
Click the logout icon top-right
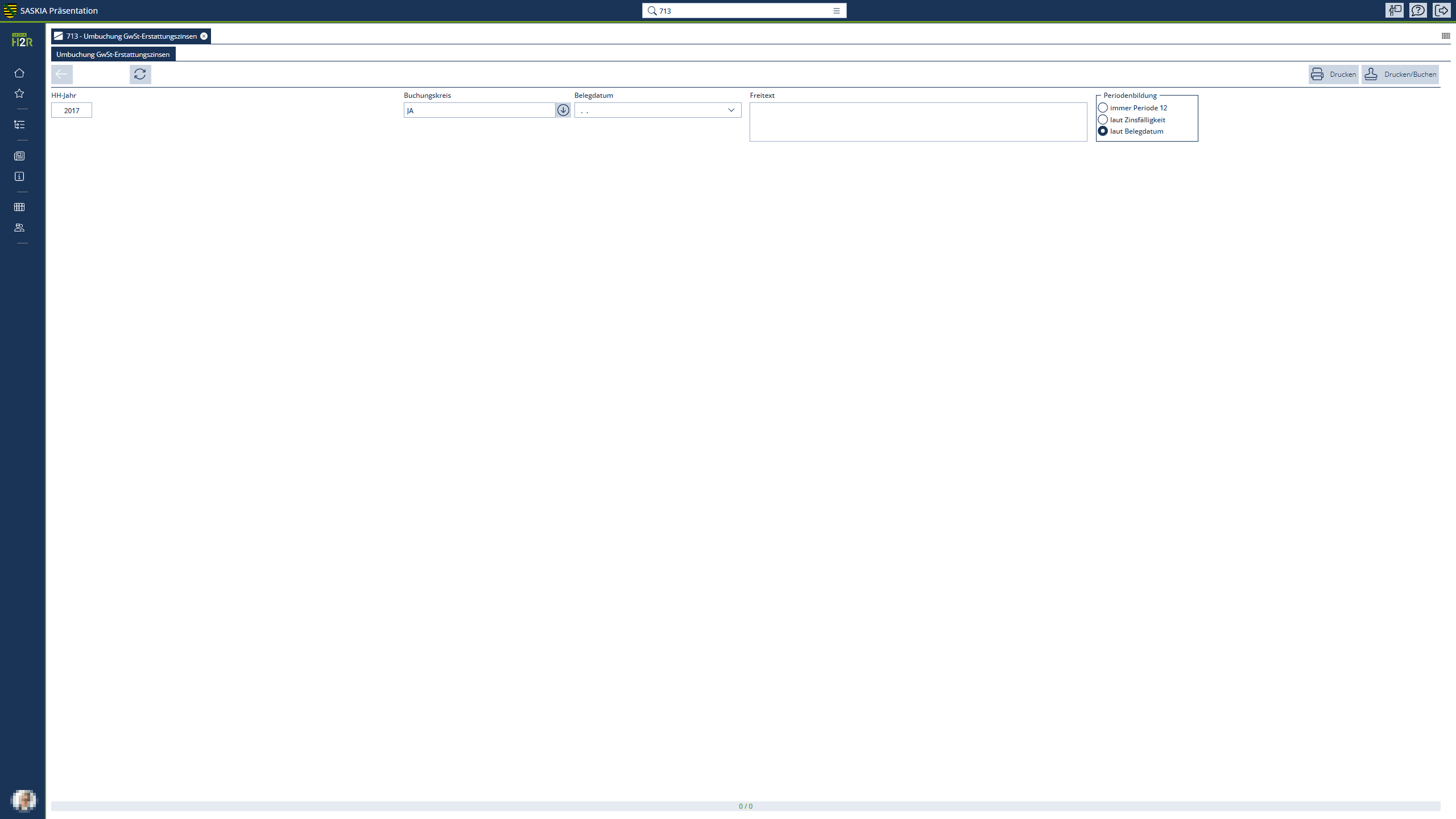(1441, 10)
